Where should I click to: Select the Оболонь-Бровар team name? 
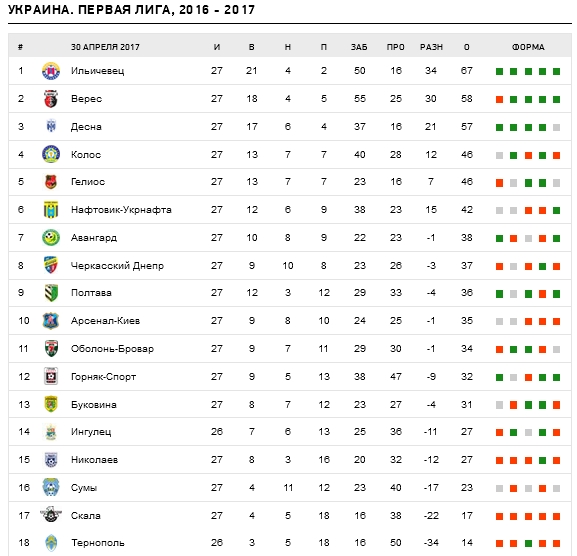112,349
